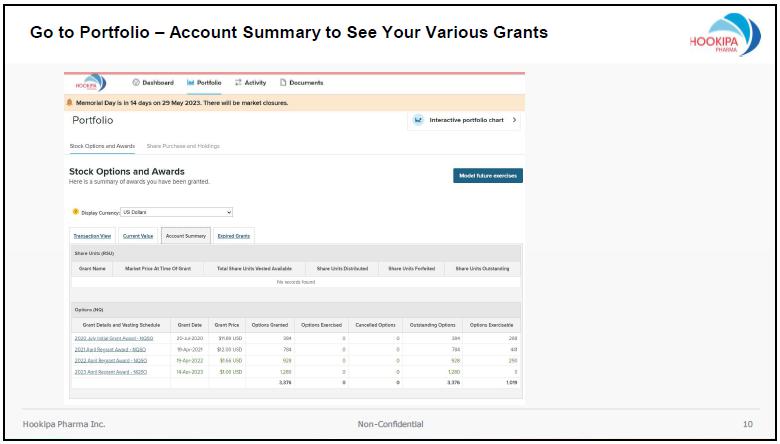Click the Documents page icon
Image resolution: width=780 pixels, height=444 pixels.
click(x=283, y=83)
